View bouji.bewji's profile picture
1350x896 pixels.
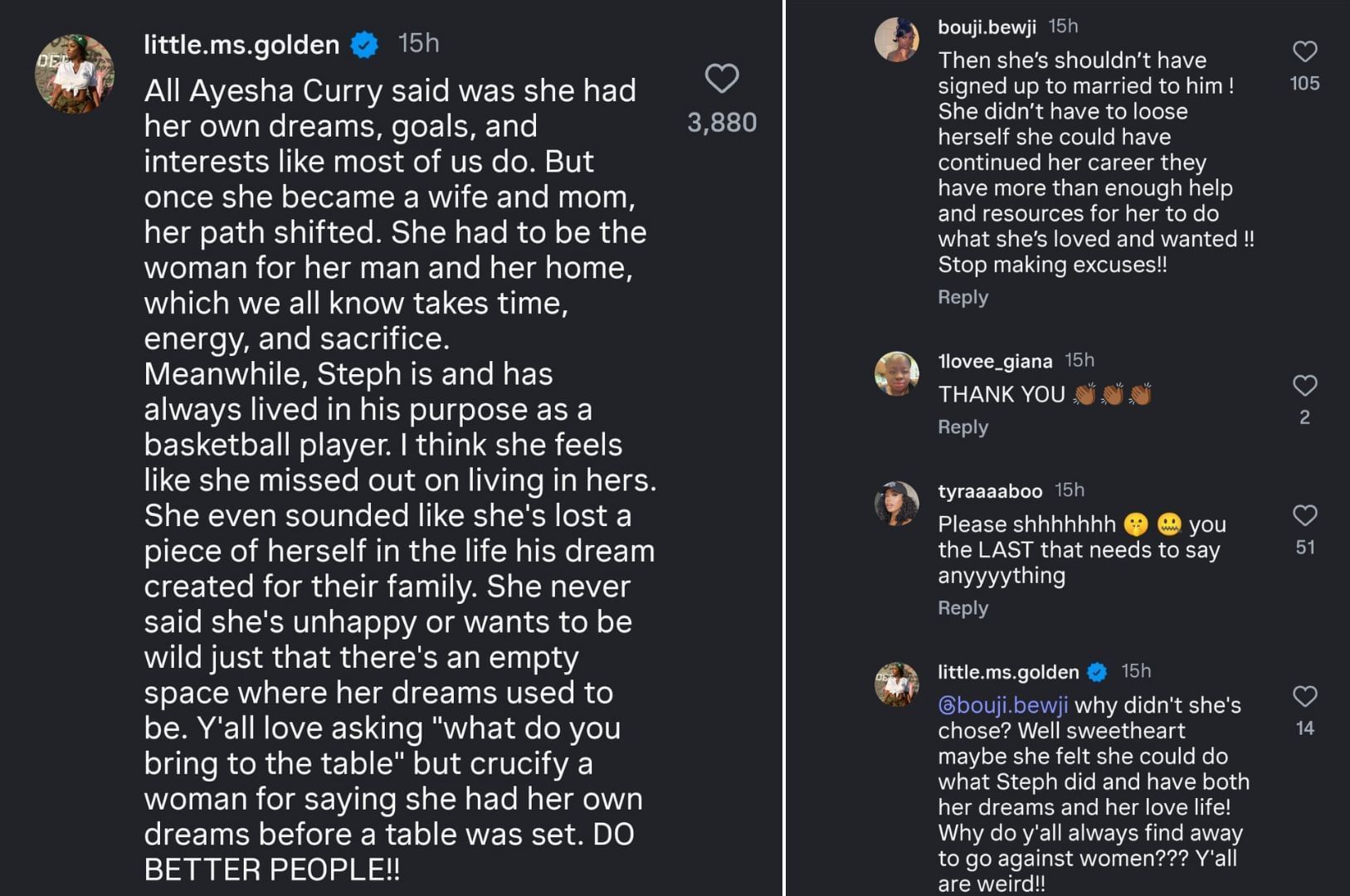pyautogui.click(x=897, y=39)
